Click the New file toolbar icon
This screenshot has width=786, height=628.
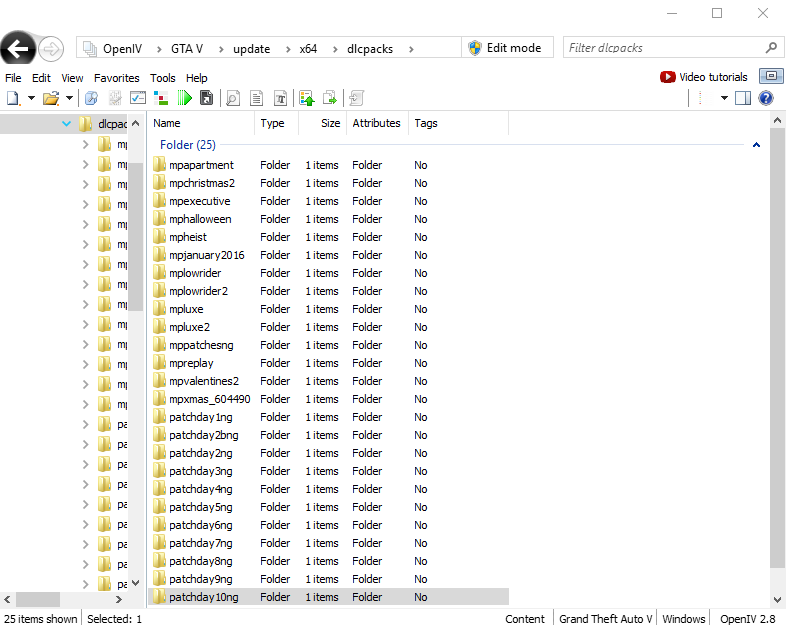point(13,98)
